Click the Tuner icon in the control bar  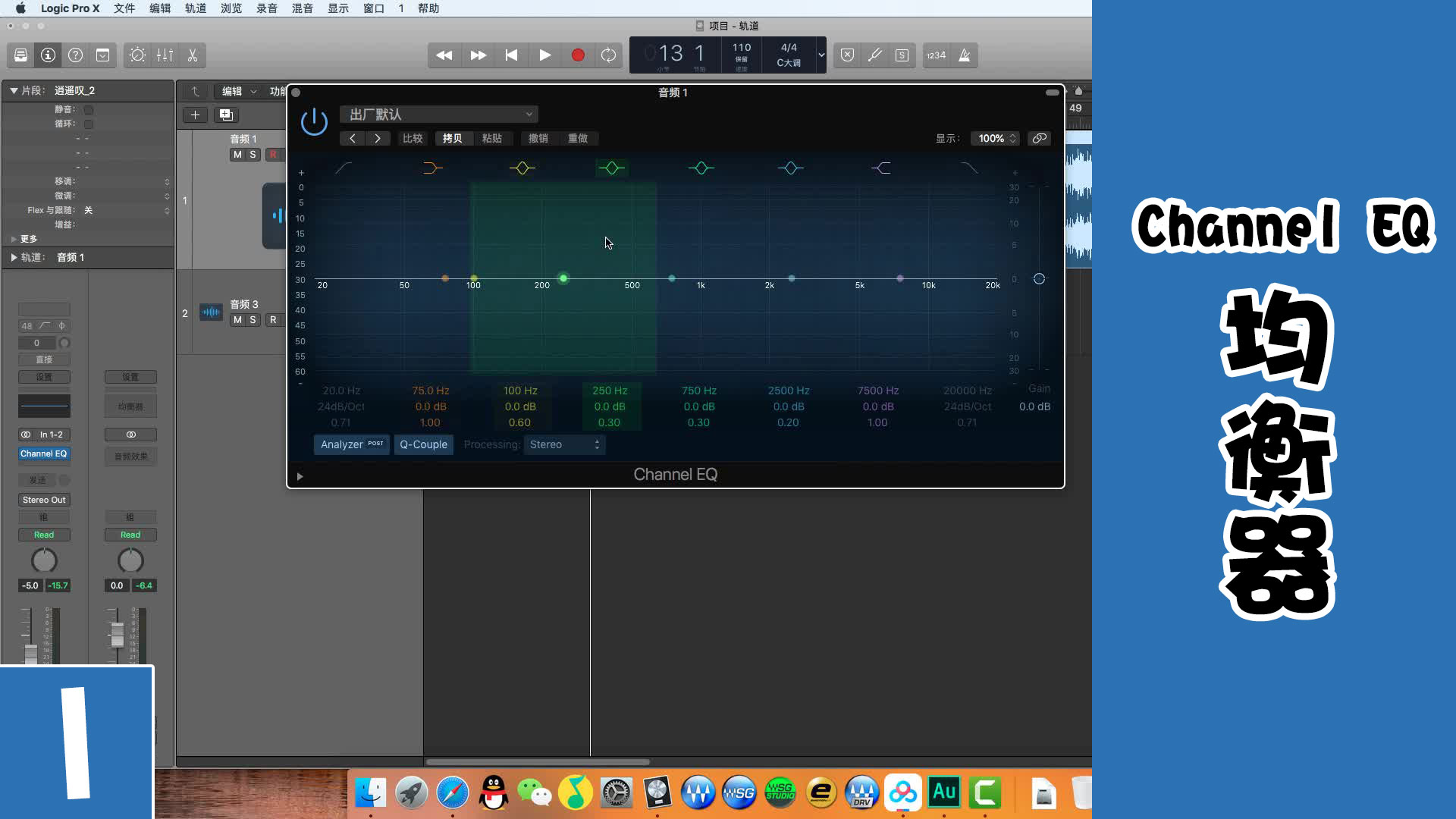(874, 55)
